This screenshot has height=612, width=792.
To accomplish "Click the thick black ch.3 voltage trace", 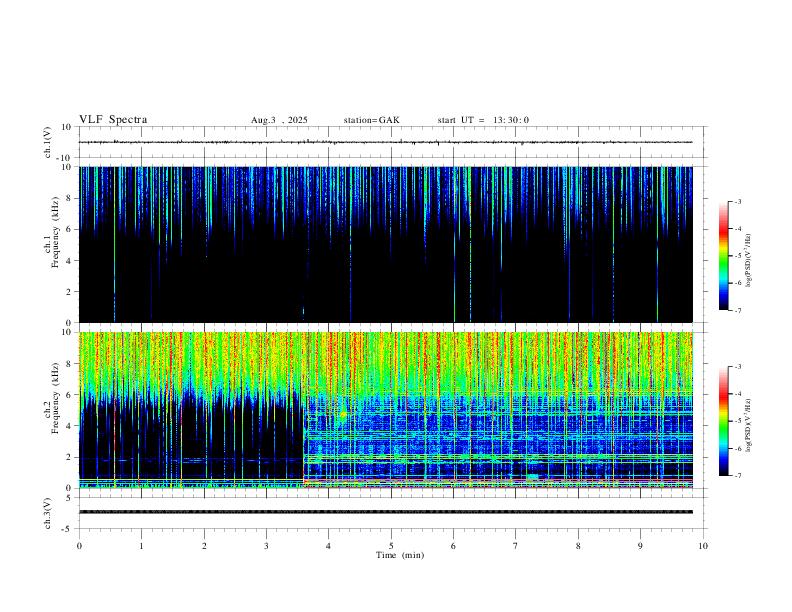I will coord(385,512).
